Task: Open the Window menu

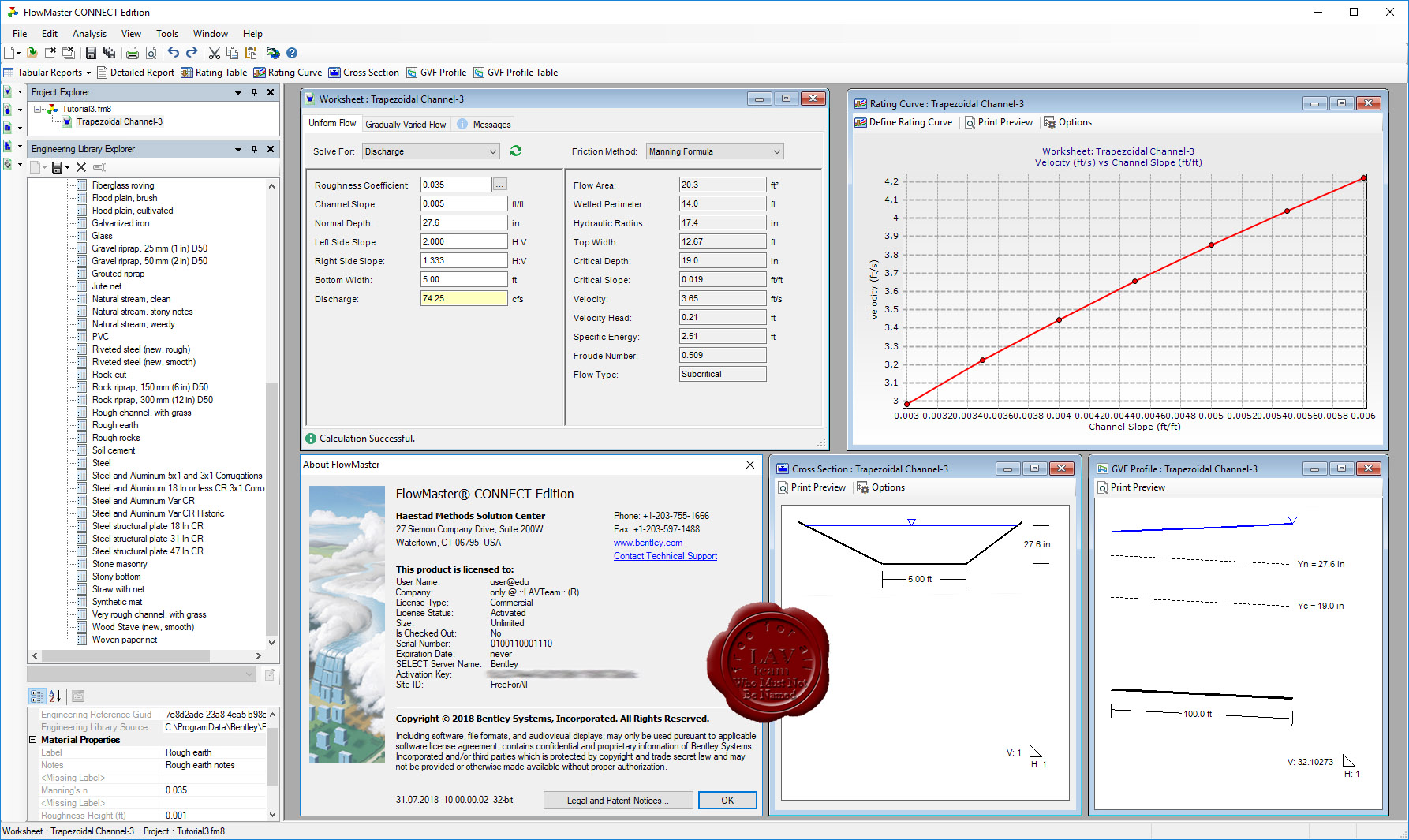Action: click(211, 34)
